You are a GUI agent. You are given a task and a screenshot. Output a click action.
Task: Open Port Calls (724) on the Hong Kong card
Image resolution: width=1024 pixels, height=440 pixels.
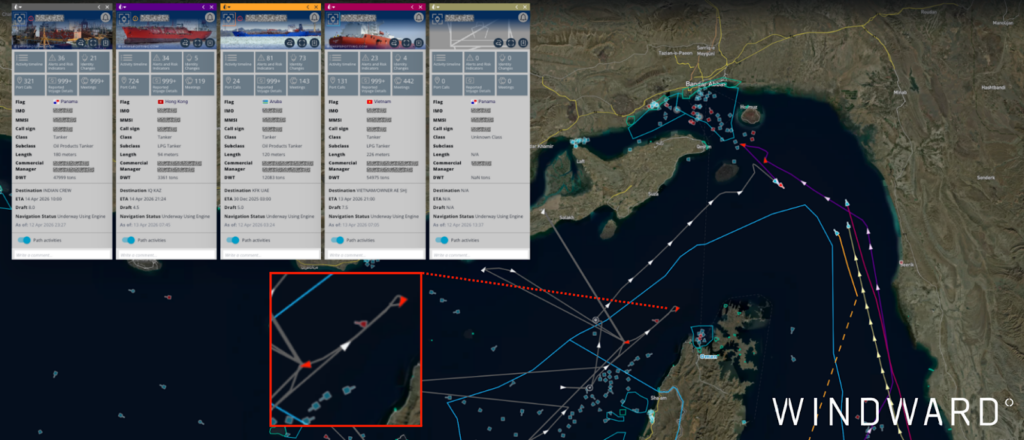(133, 85)
